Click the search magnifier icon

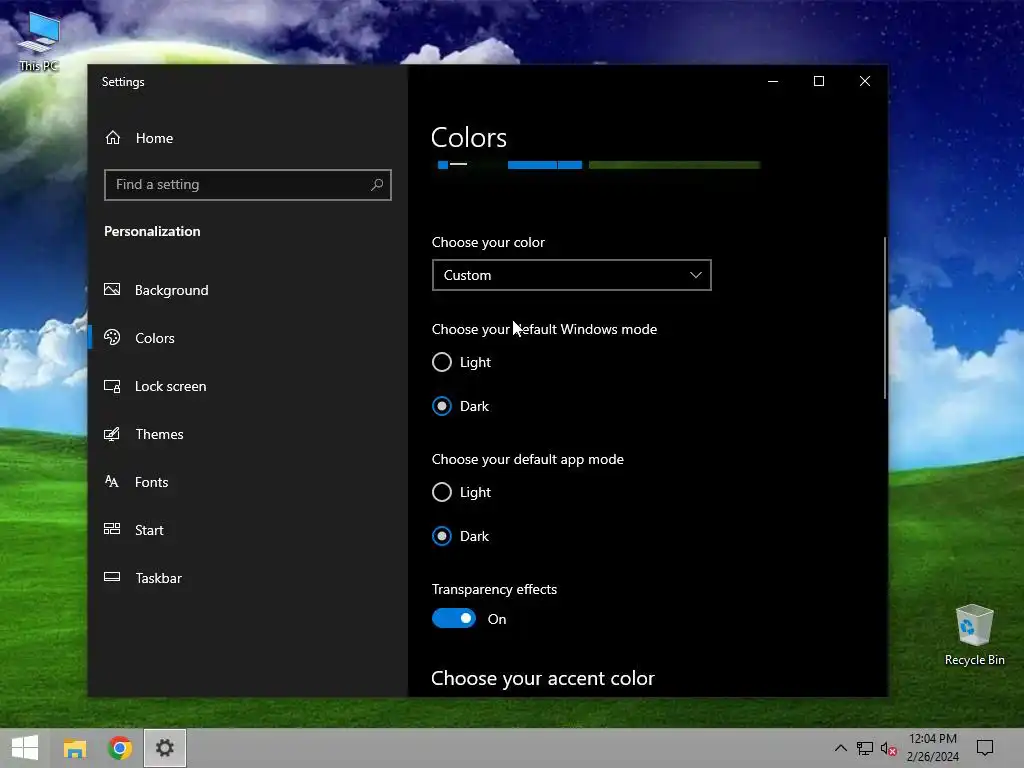377,185
